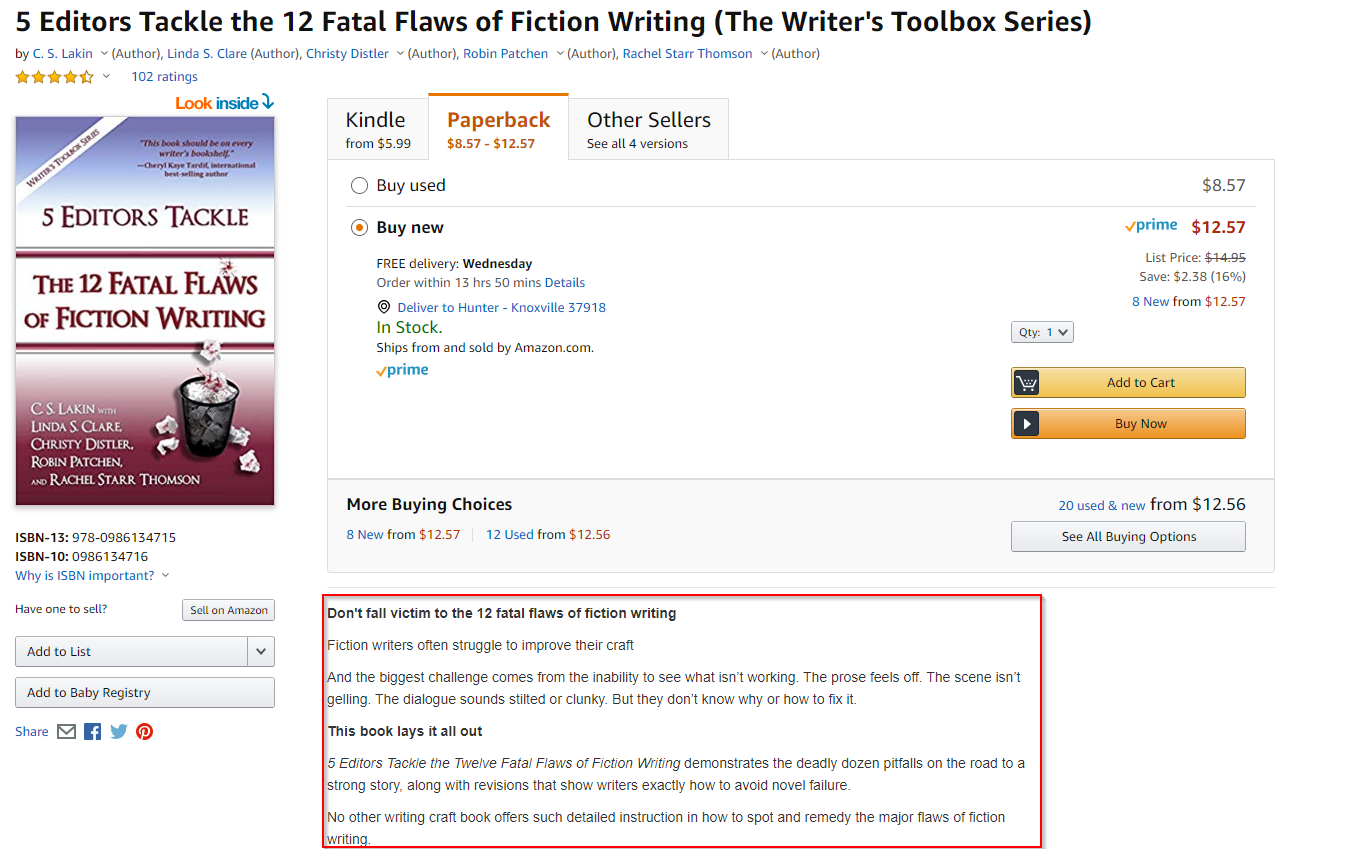Open the Qty quantity dropdown
The image size is (1366, 849).
point(1042,331)
